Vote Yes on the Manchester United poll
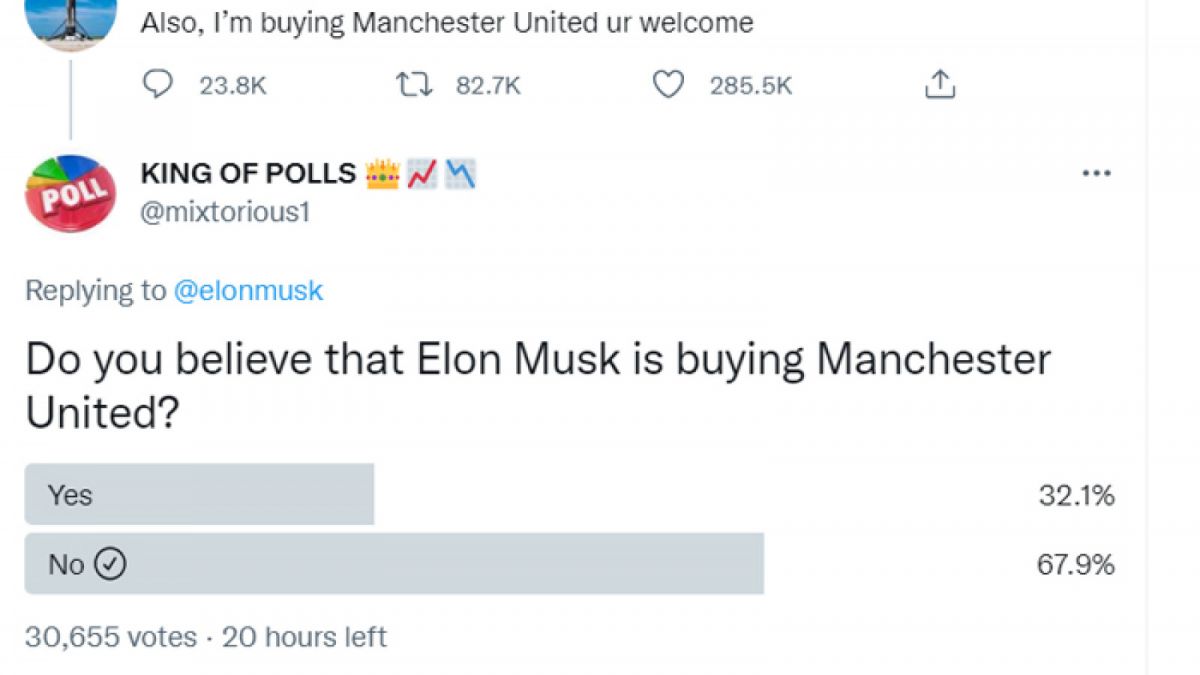Image resolution: width=1200 pixels, height=675 pixels. click(x=200, y=494)
